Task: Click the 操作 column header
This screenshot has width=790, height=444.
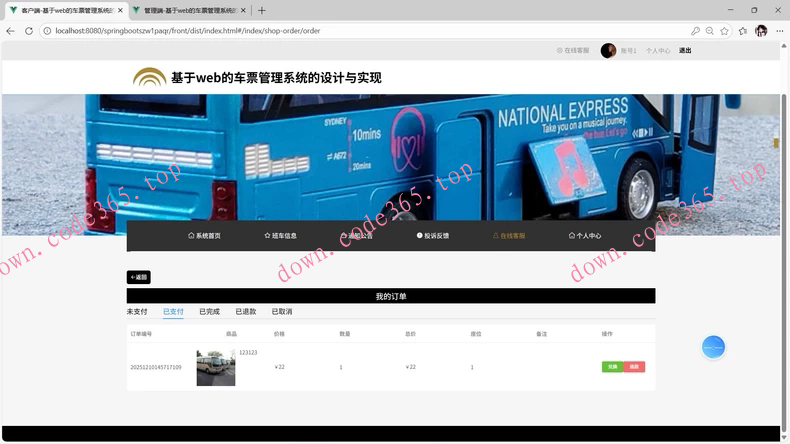Action: pyautogui.click(x=607, y=334)
